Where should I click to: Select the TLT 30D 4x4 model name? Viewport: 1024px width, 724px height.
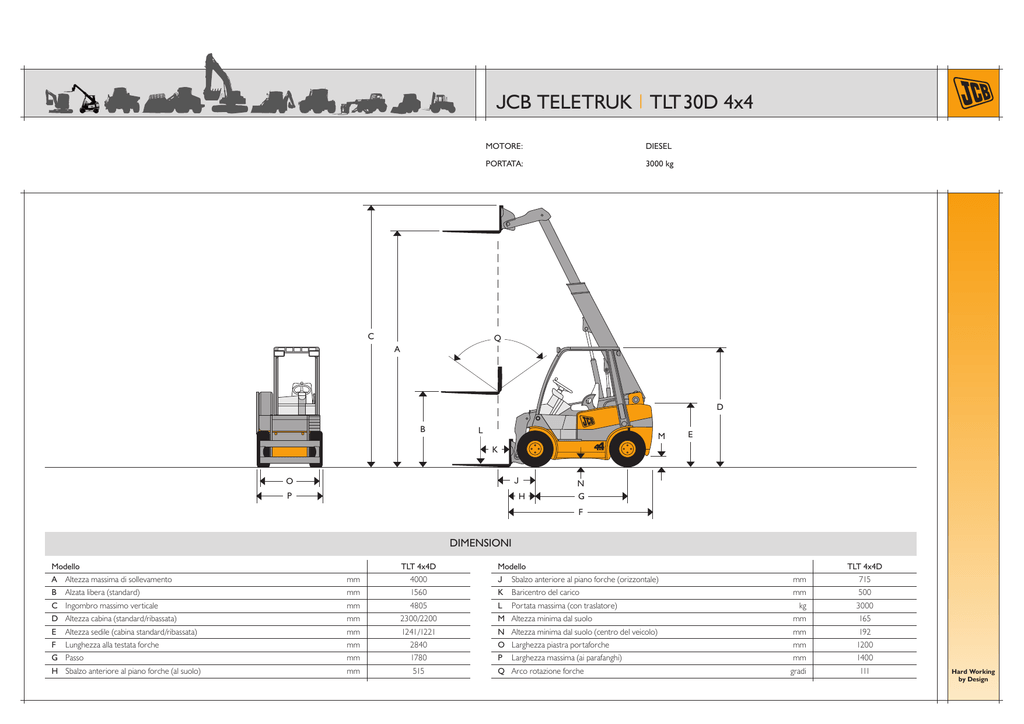point(701,102)
